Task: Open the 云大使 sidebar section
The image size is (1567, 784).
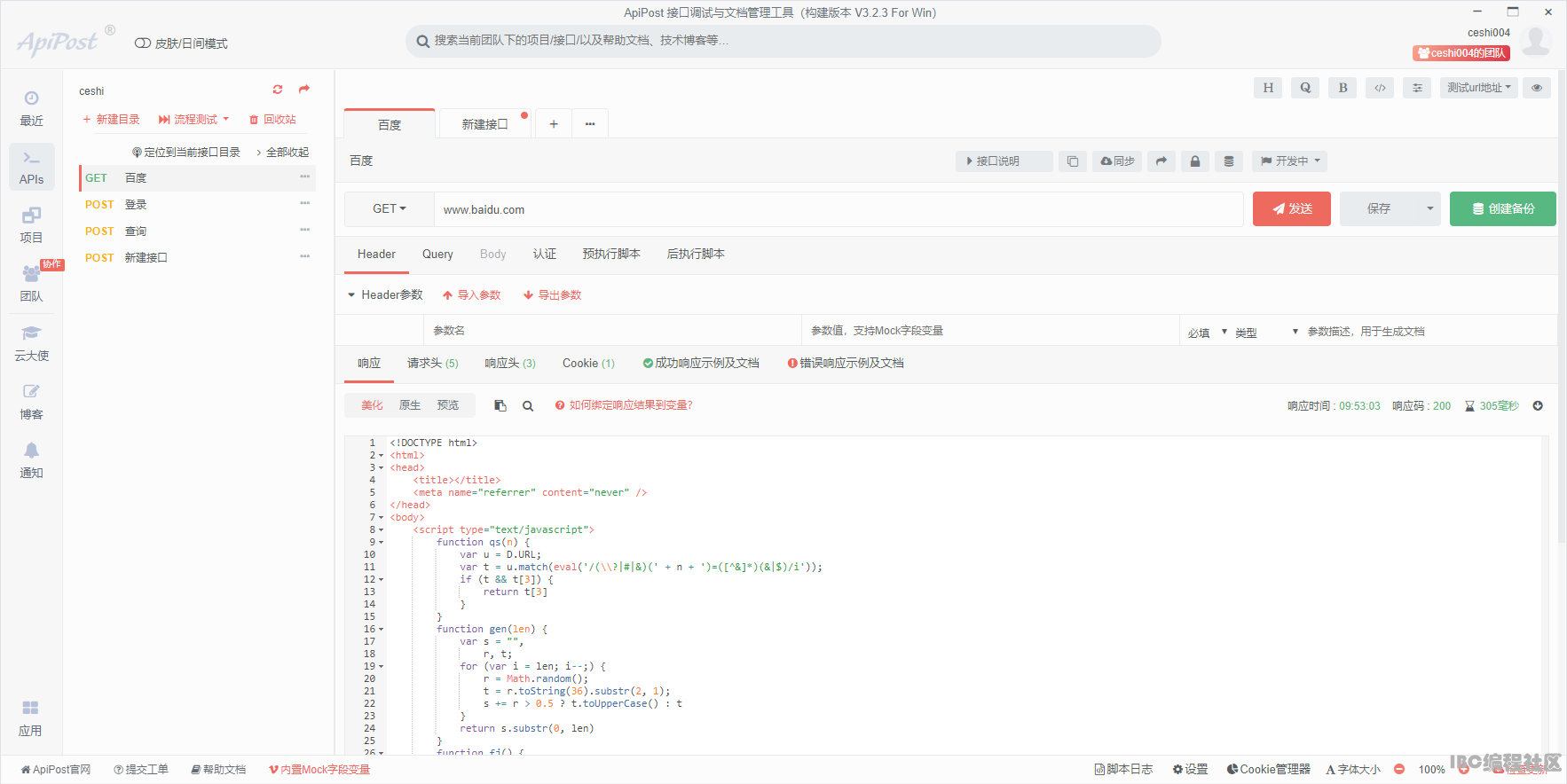Action: [31, 344]
